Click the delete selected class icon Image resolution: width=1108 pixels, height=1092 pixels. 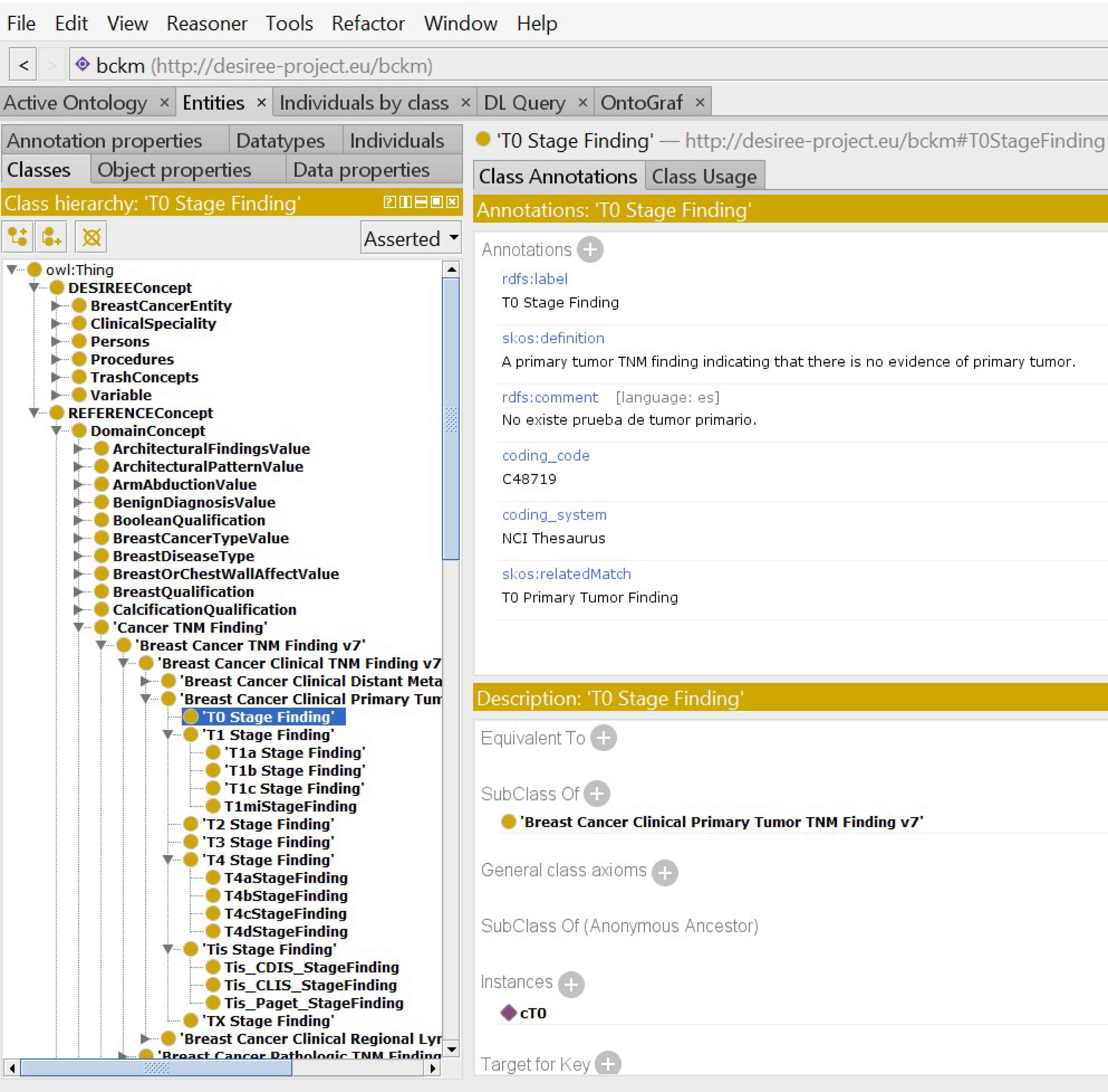click(x=91, y=237)
